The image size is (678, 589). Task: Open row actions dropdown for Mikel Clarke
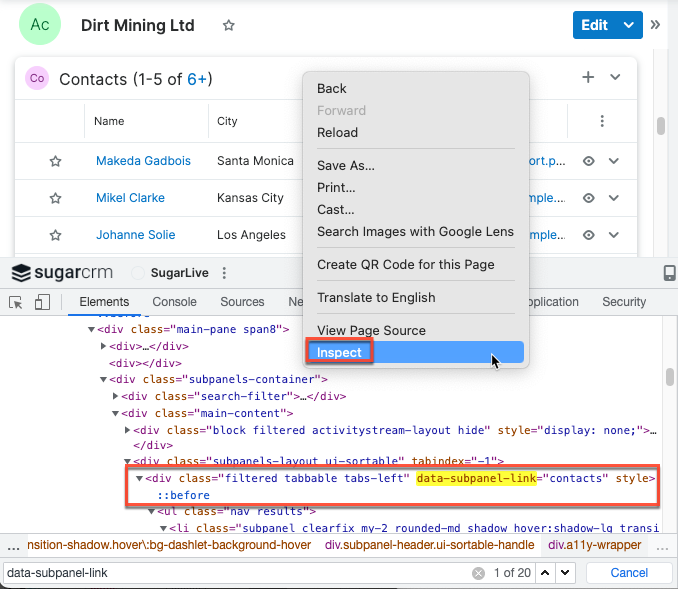click(x=614, y=198)
